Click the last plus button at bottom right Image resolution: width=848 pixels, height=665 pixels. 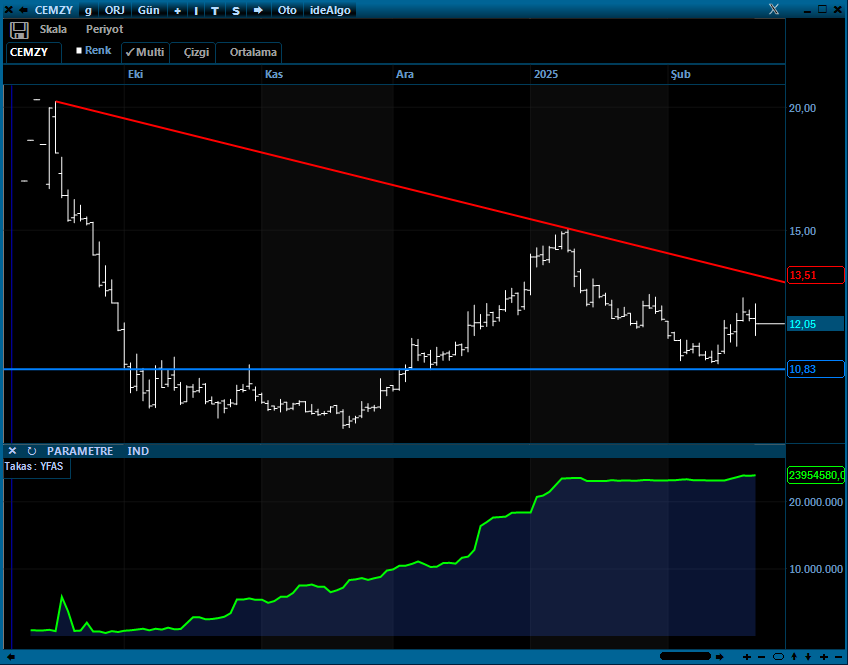(x=824, y=657)
